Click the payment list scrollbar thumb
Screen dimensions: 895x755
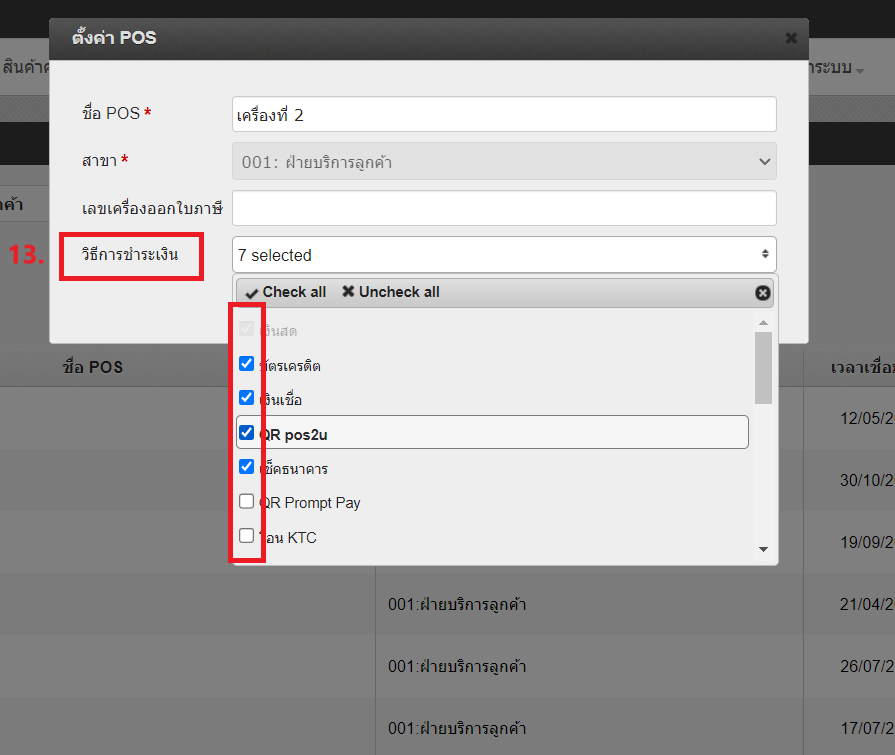pyautogui.click(x=763, y=368)
